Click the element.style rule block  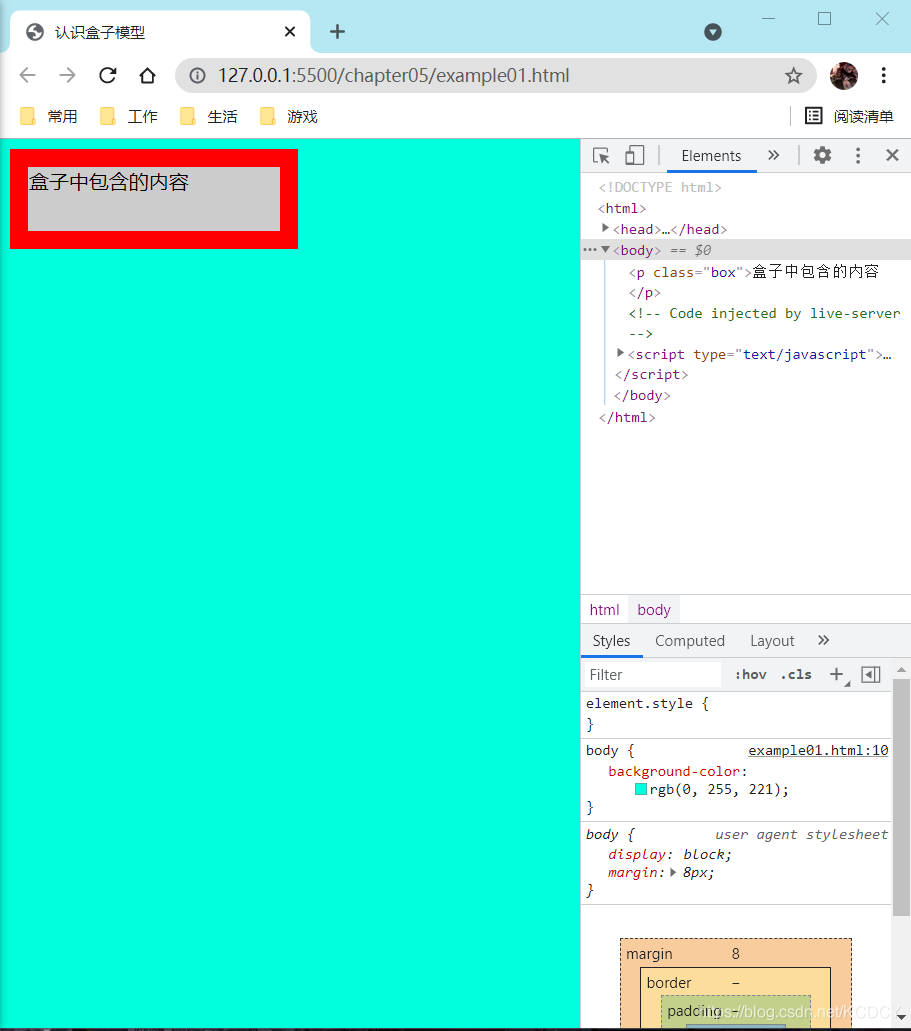(x=737, y=714)
